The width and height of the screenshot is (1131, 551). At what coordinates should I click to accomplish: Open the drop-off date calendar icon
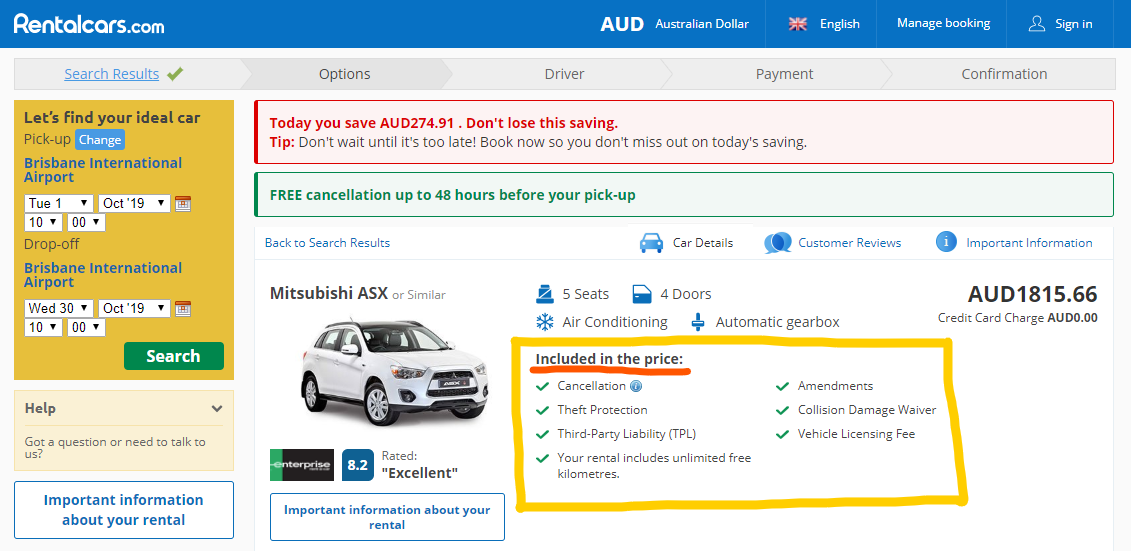coord(182,309)
